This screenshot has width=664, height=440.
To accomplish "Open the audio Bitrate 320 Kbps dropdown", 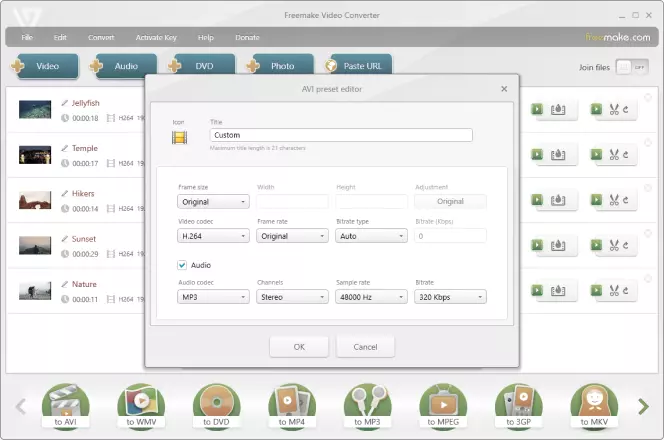I will coord(450,297).
